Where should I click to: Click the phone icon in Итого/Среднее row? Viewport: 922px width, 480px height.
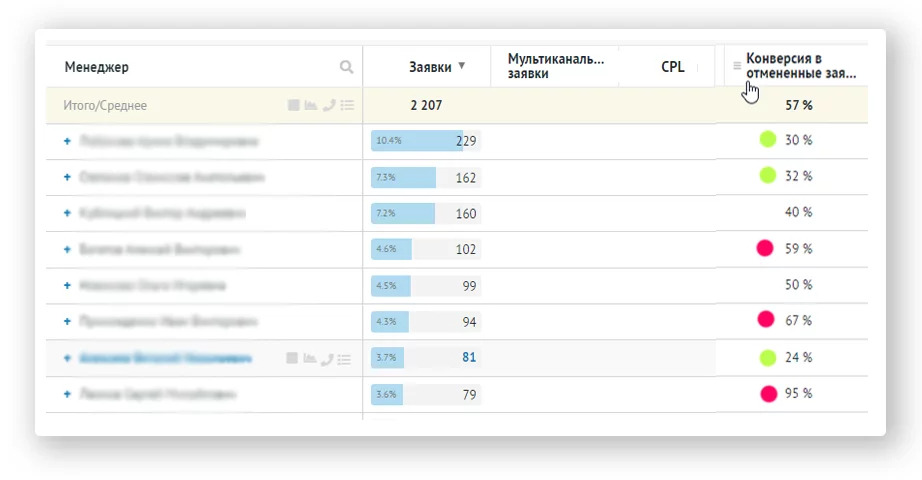point(329,105)
